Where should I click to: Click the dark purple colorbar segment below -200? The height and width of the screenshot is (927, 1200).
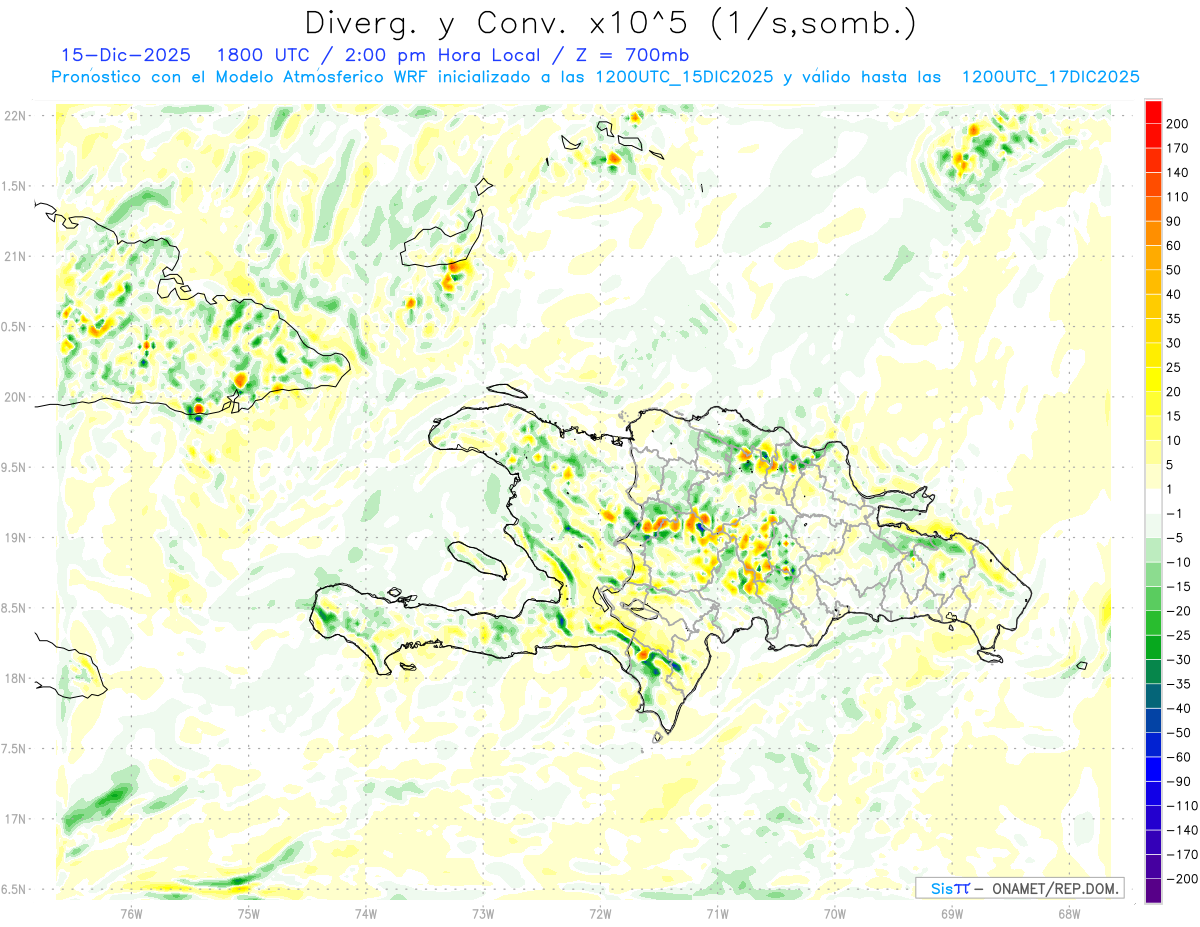[1153, 891]
